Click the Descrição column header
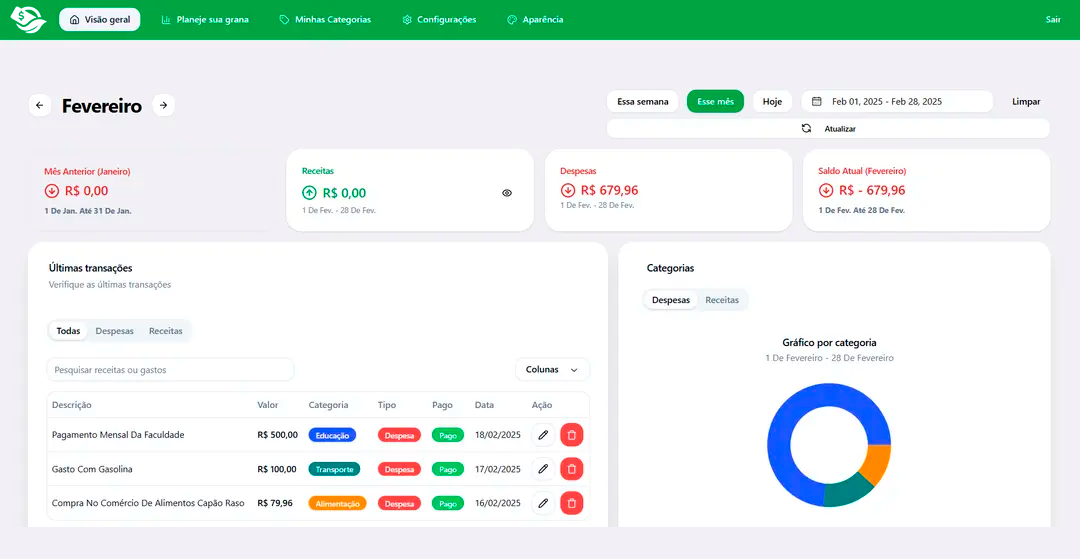1080x559 pixels. coord(72,405)
